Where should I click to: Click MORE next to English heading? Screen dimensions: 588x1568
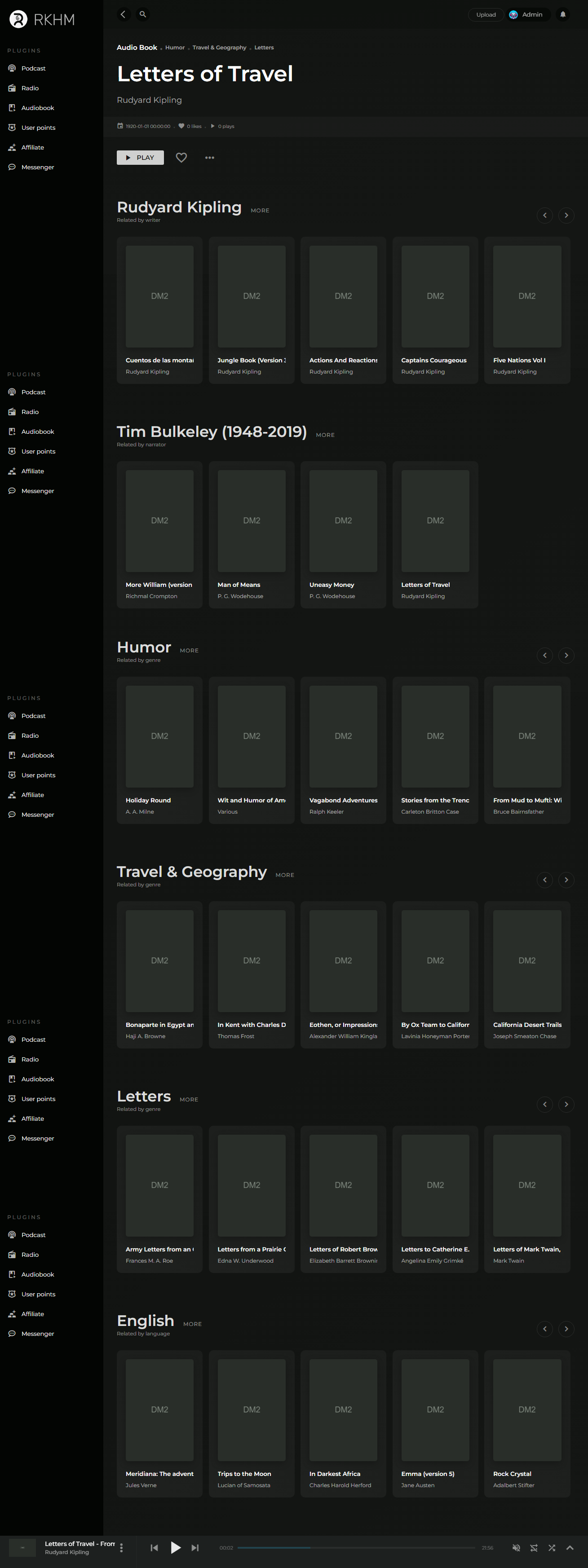192,1325
